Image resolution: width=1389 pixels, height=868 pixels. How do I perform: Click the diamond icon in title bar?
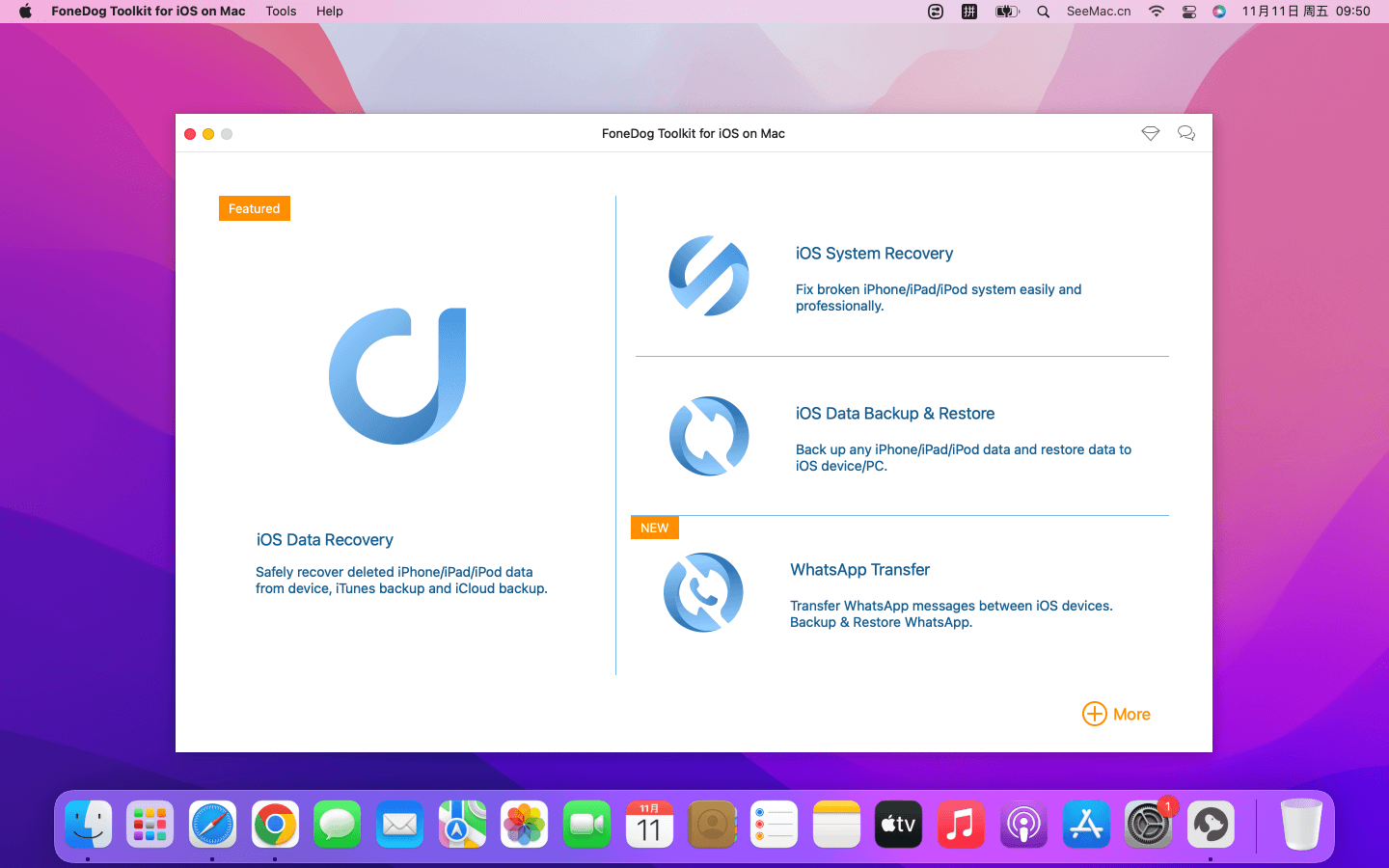[x=1150, y=134]
